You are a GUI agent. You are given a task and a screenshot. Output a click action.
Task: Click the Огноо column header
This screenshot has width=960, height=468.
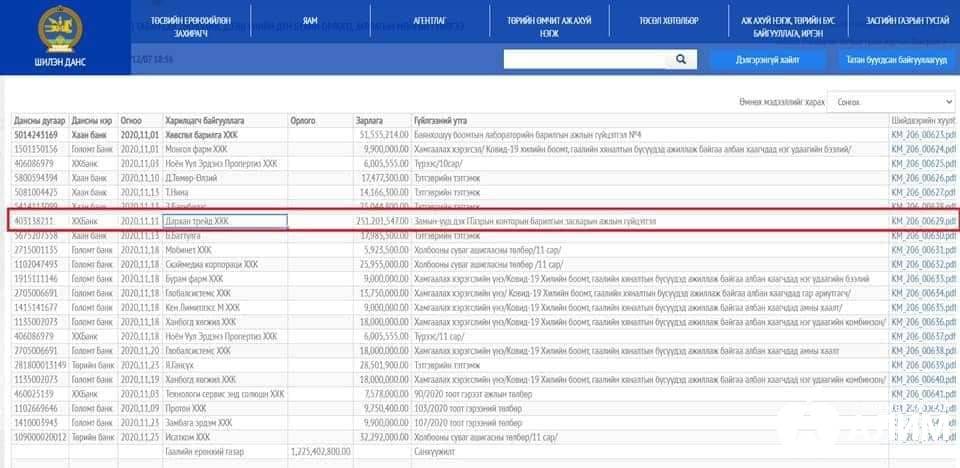coord(131,121)
